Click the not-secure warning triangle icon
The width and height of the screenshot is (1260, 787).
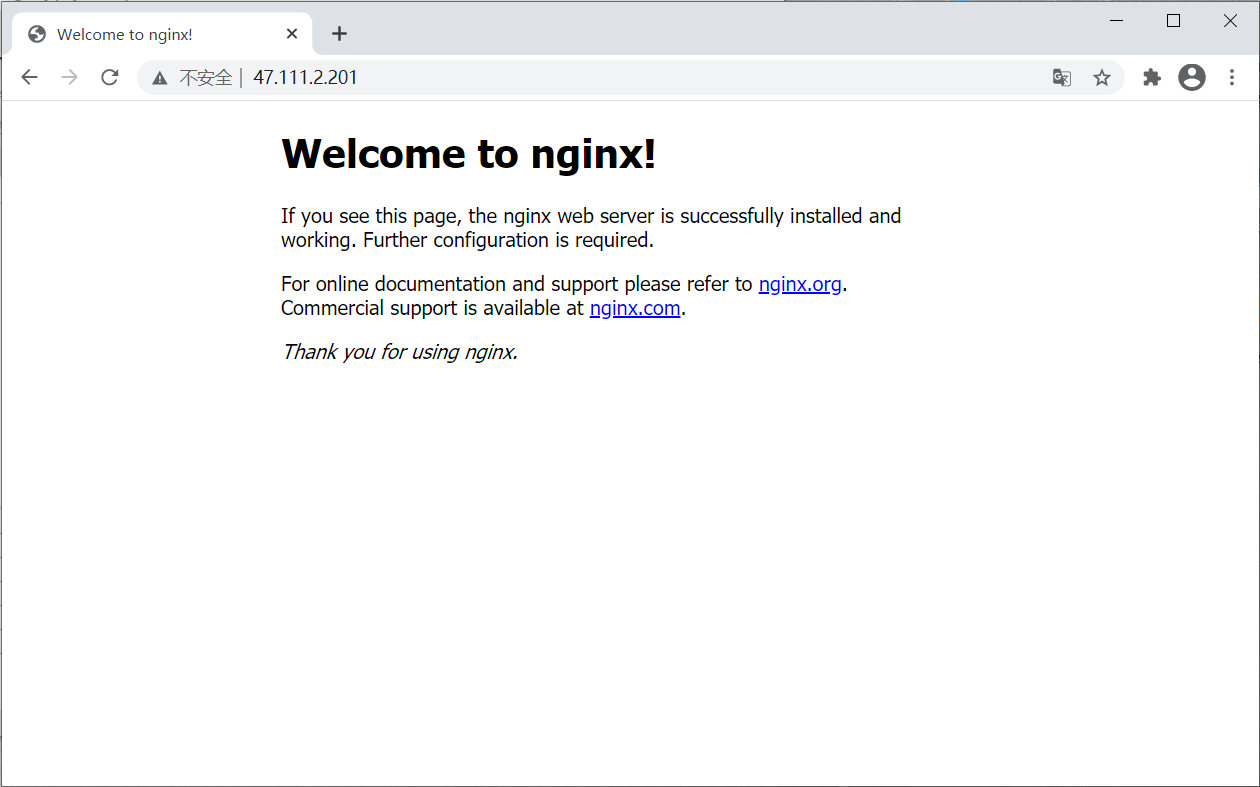[x=160, y=78]
